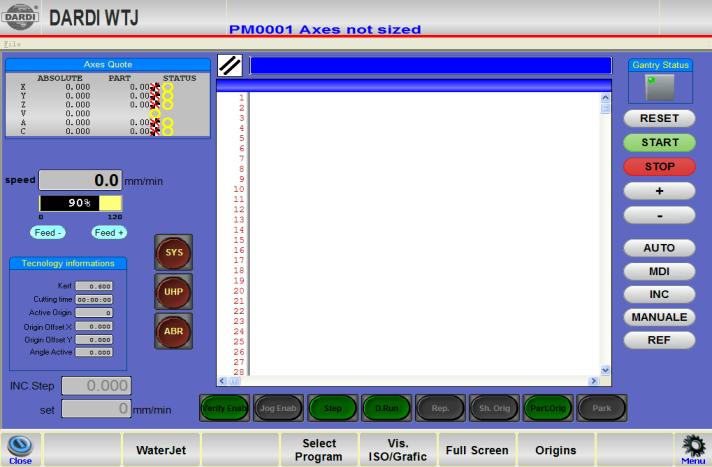The width and height of the screenshot is (712, 467).
Task: Open Select Program
Action: pyautogui.click(x=319, y=450)
